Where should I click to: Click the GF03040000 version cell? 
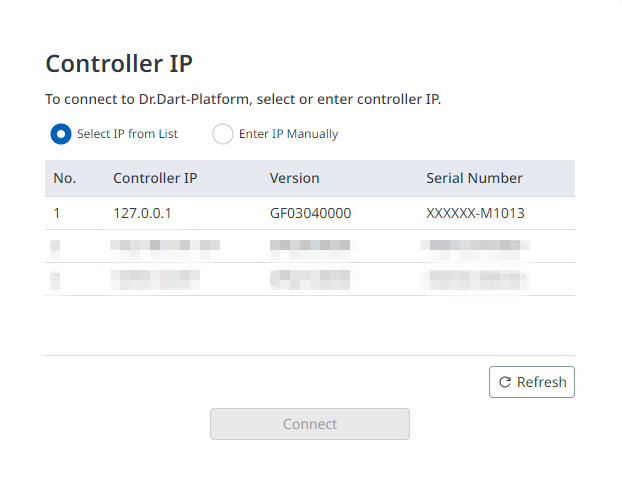pyautogui.click(x=310, y=213)
